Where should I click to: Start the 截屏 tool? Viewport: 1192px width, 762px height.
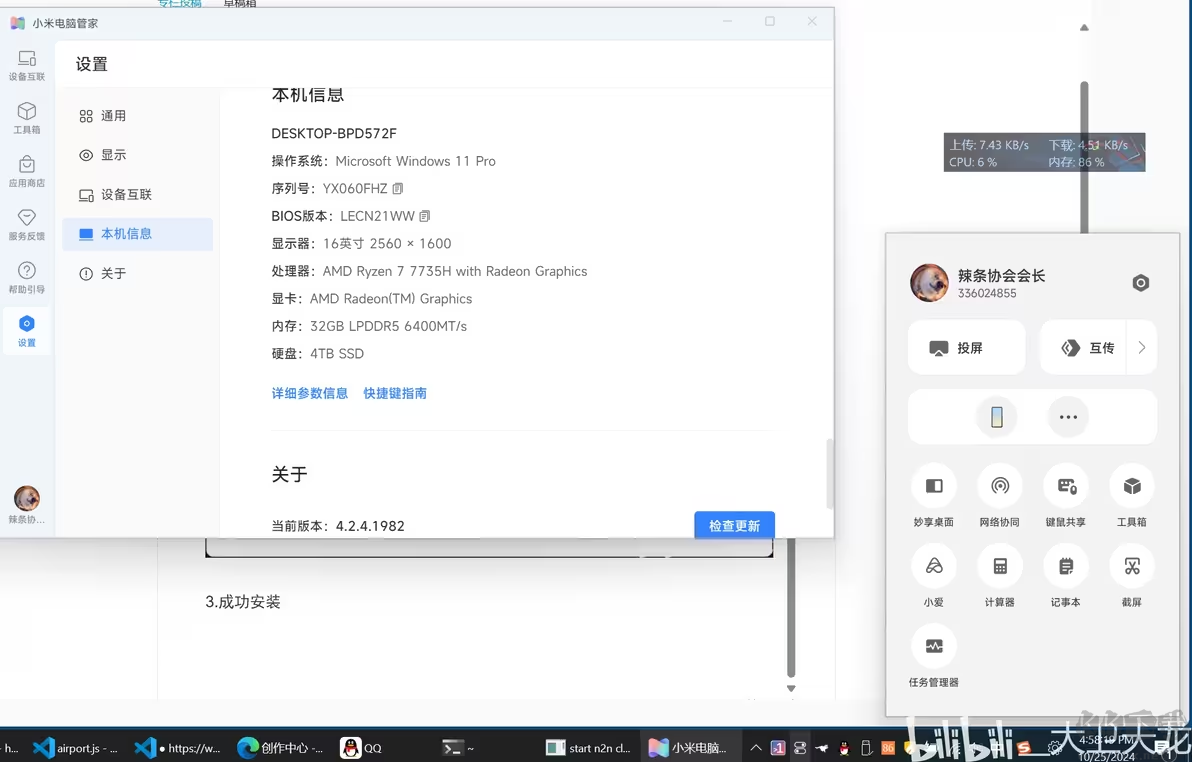coord(1132,576)
